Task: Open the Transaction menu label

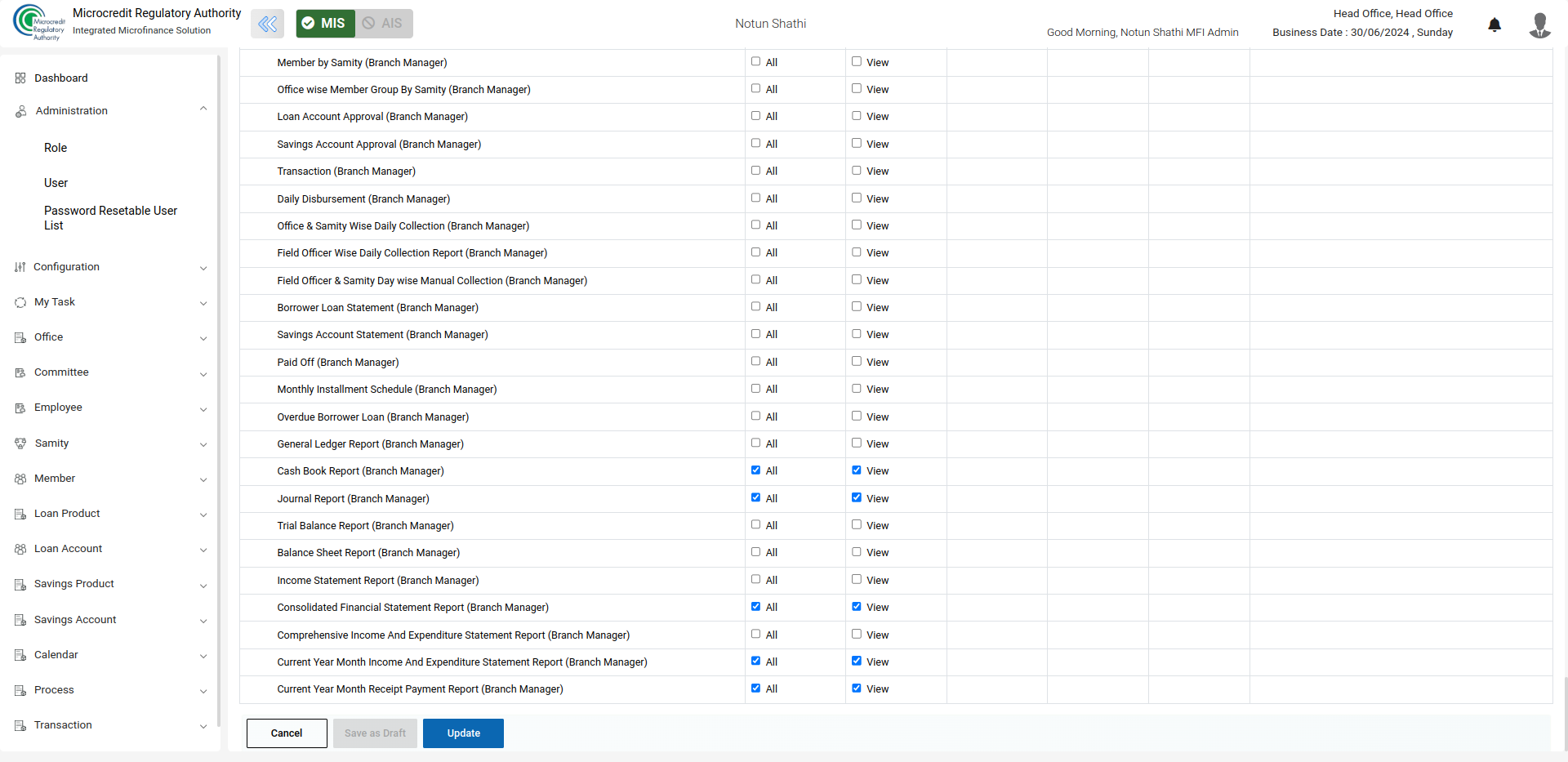Action: [x=63, y=725]
